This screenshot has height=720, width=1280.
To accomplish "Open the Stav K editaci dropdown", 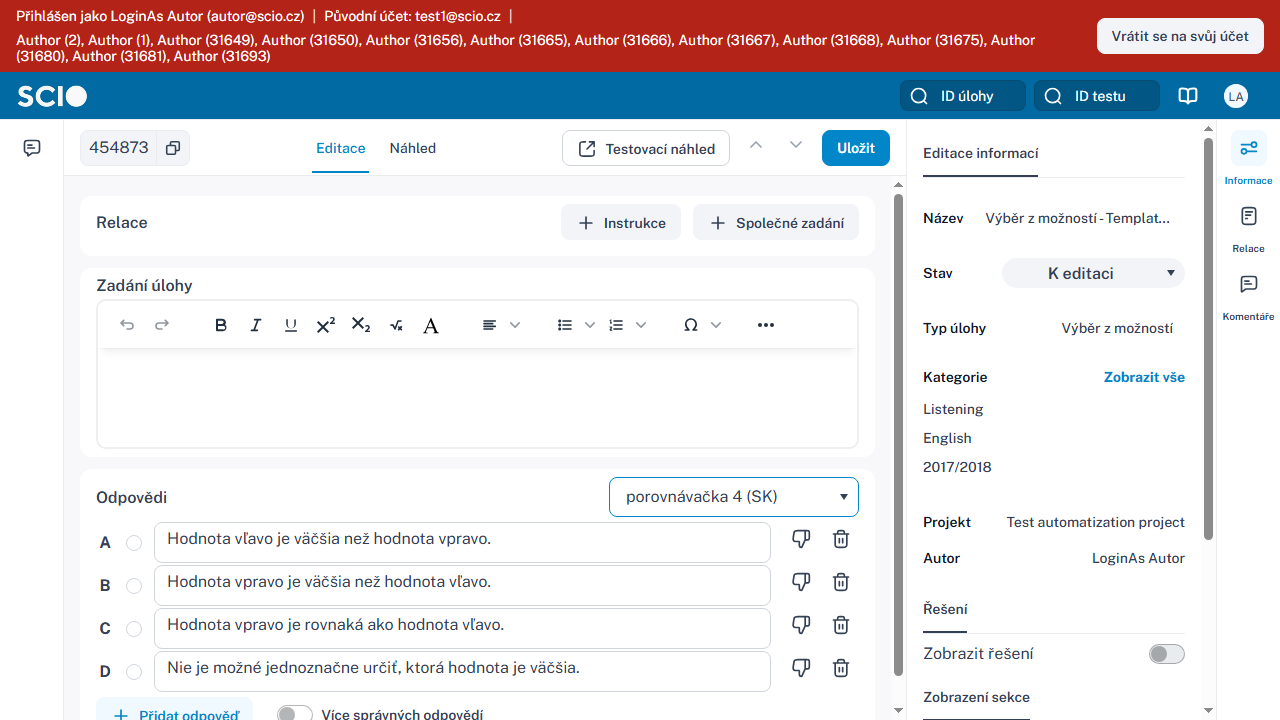I will click(x=1093, y=273).
